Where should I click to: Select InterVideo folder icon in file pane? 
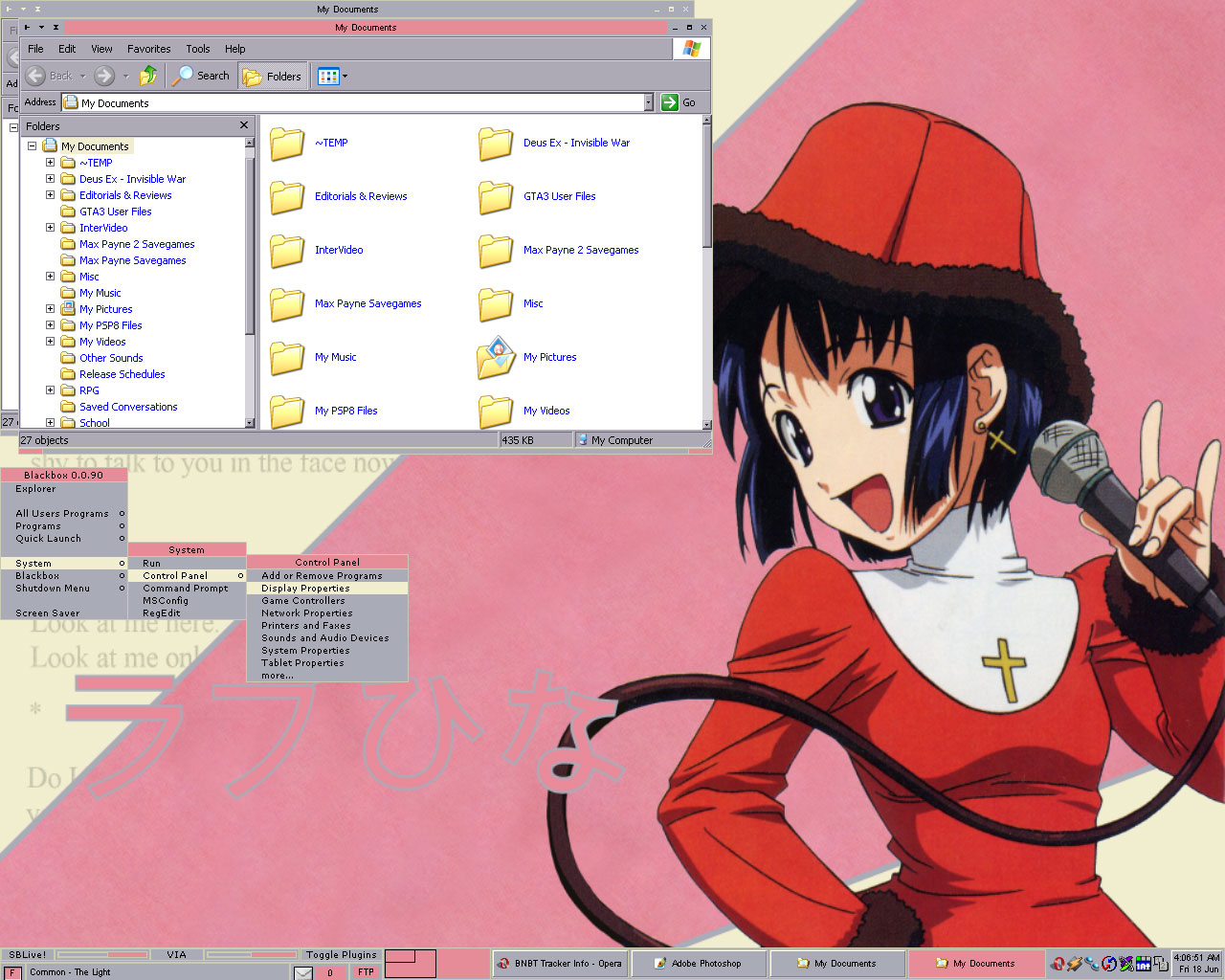(x=287, y=251)
